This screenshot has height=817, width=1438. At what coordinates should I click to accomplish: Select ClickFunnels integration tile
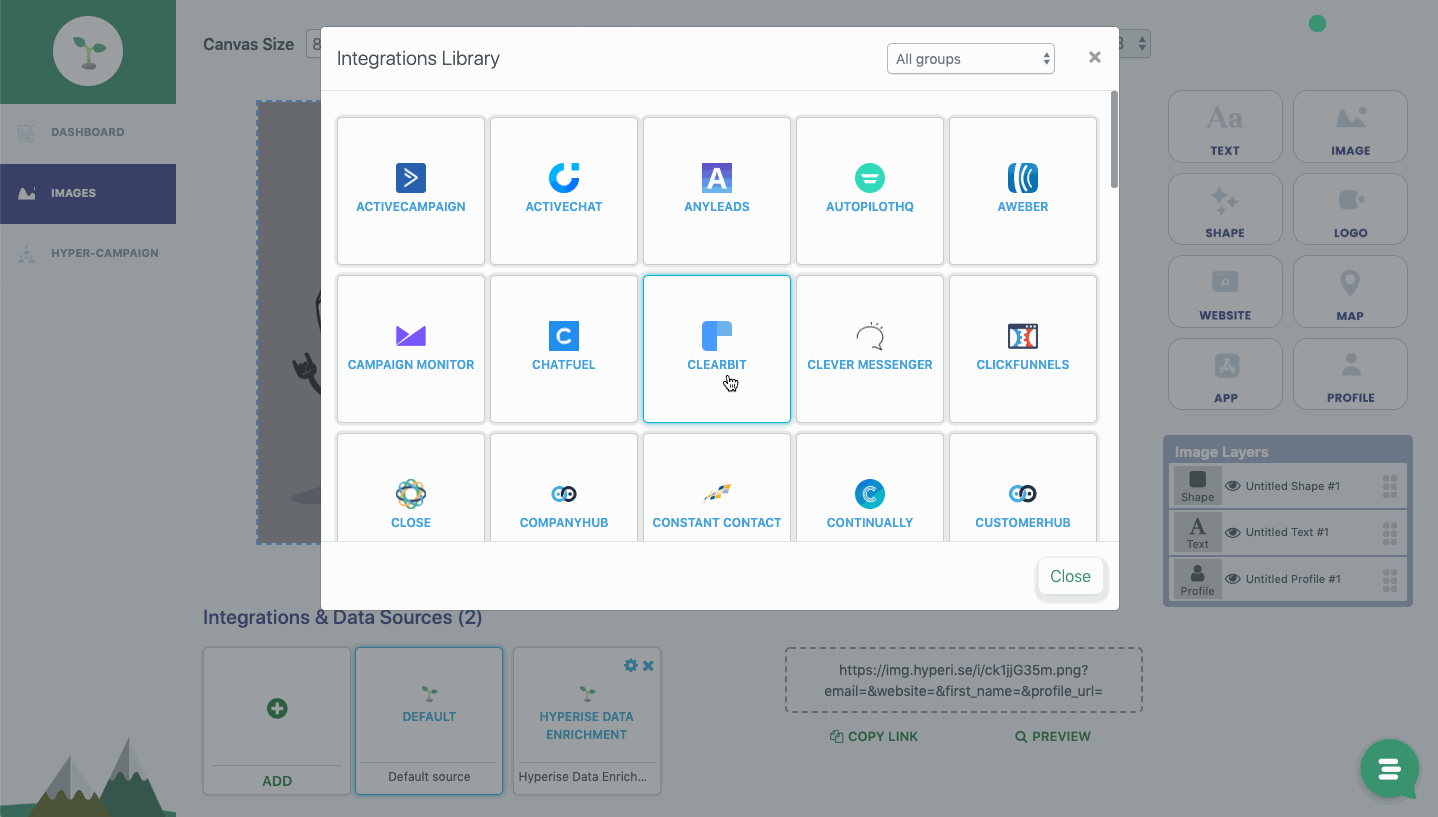pyautogui.click(x=1023, y=349)
